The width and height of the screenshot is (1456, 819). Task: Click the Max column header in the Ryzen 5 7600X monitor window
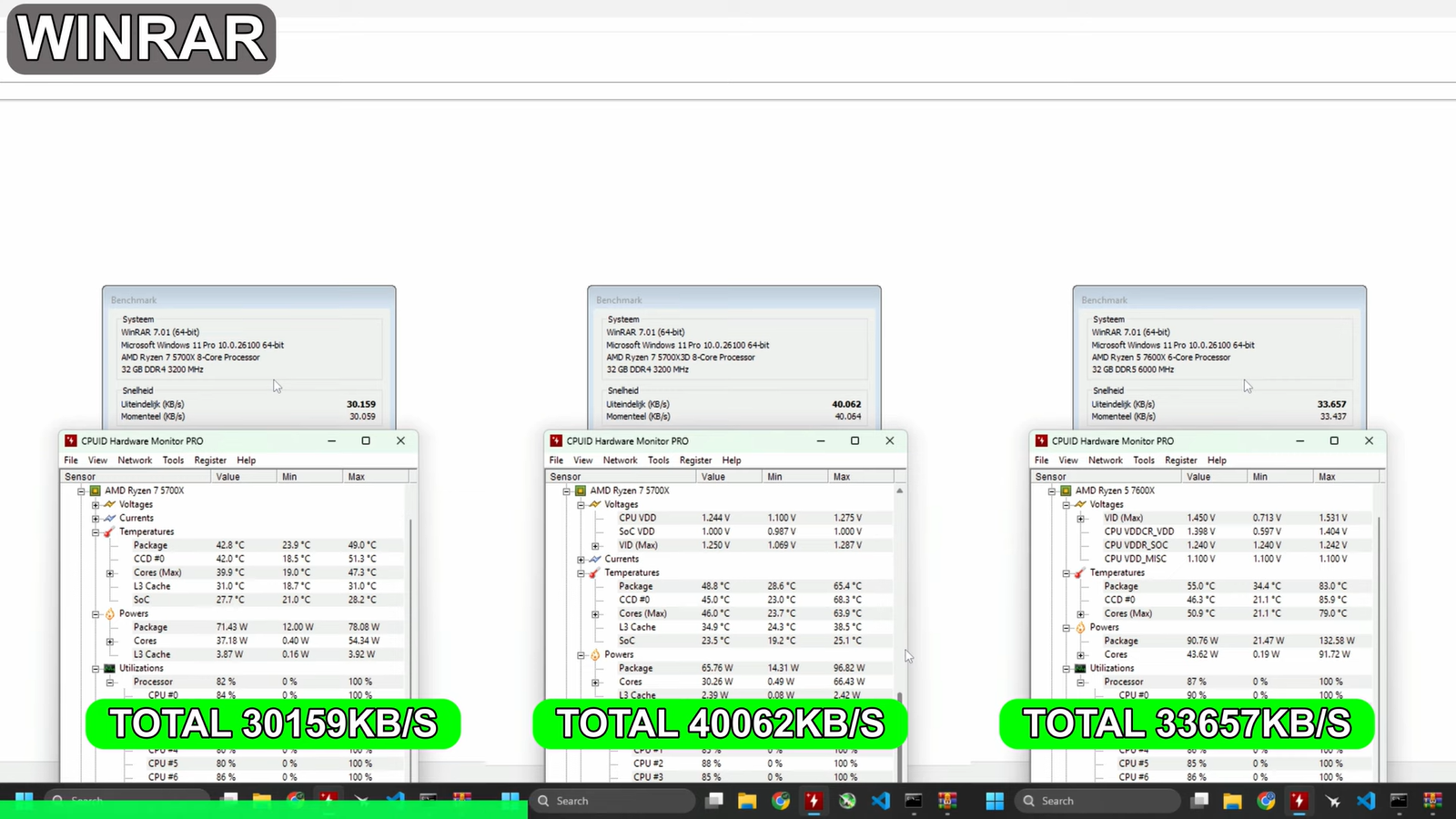1327,477
